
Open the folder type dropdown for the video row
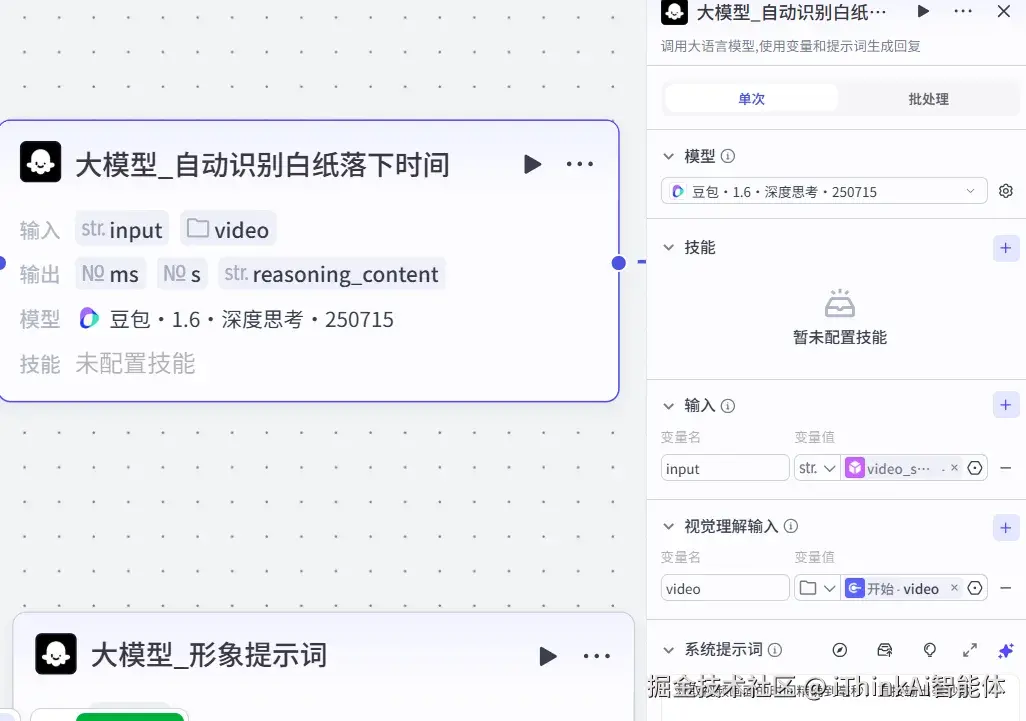coord(817,588)
